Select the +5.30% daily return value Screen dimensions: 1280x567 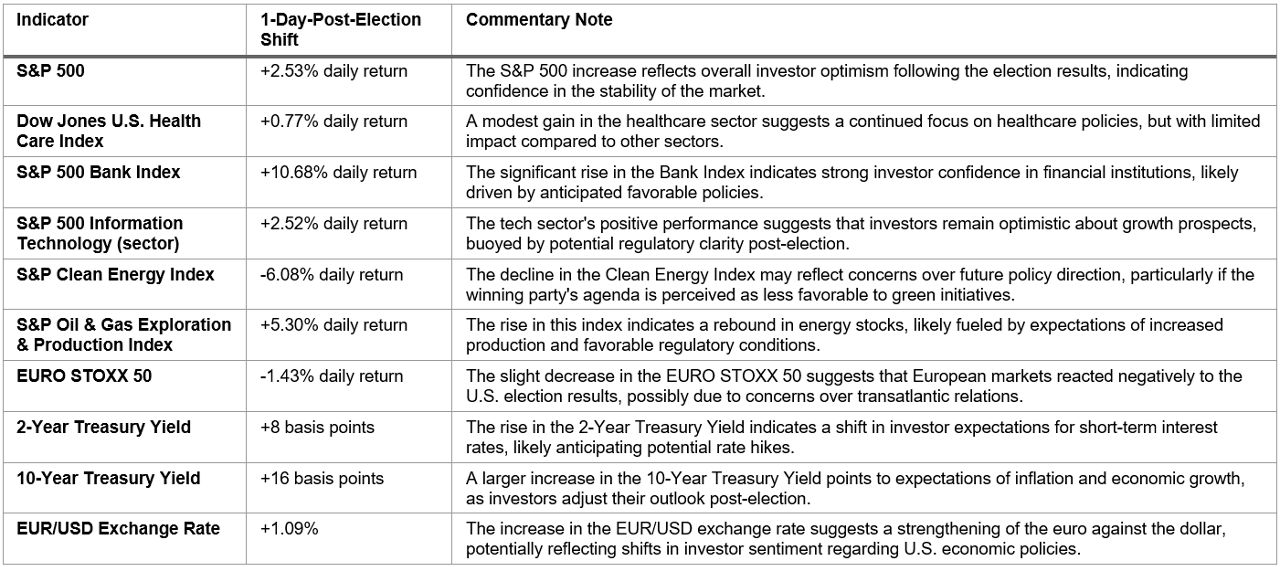point(334,325)
